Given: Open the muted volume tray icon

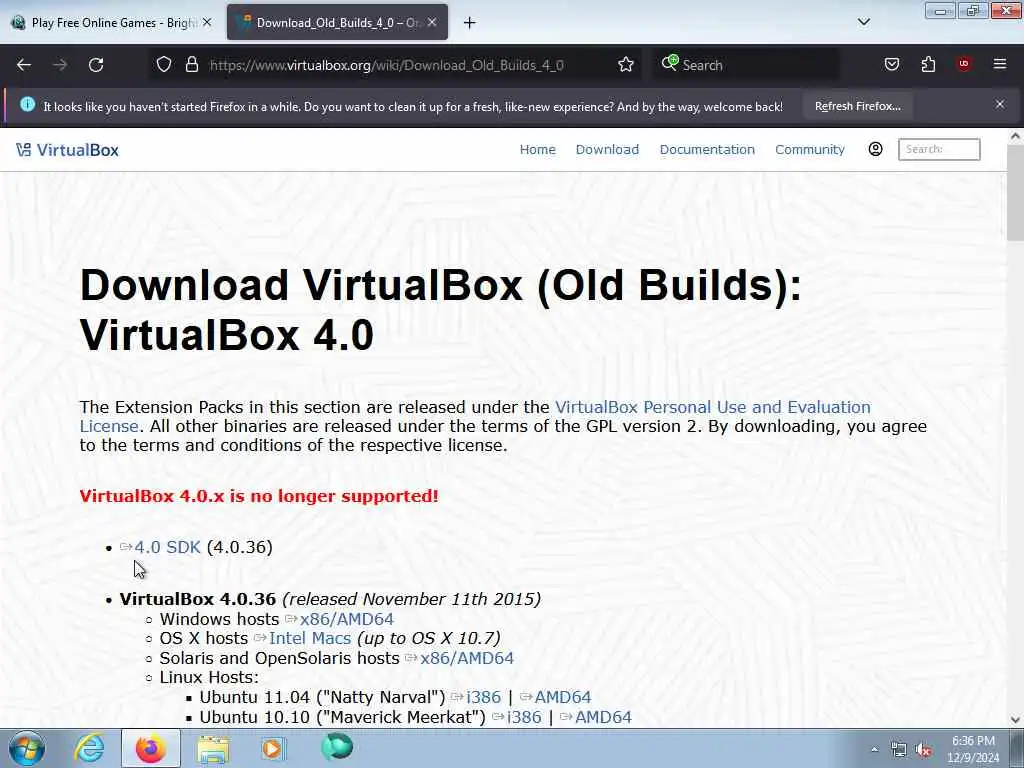Looking at the screenshot, I should (x=923, y=750).
